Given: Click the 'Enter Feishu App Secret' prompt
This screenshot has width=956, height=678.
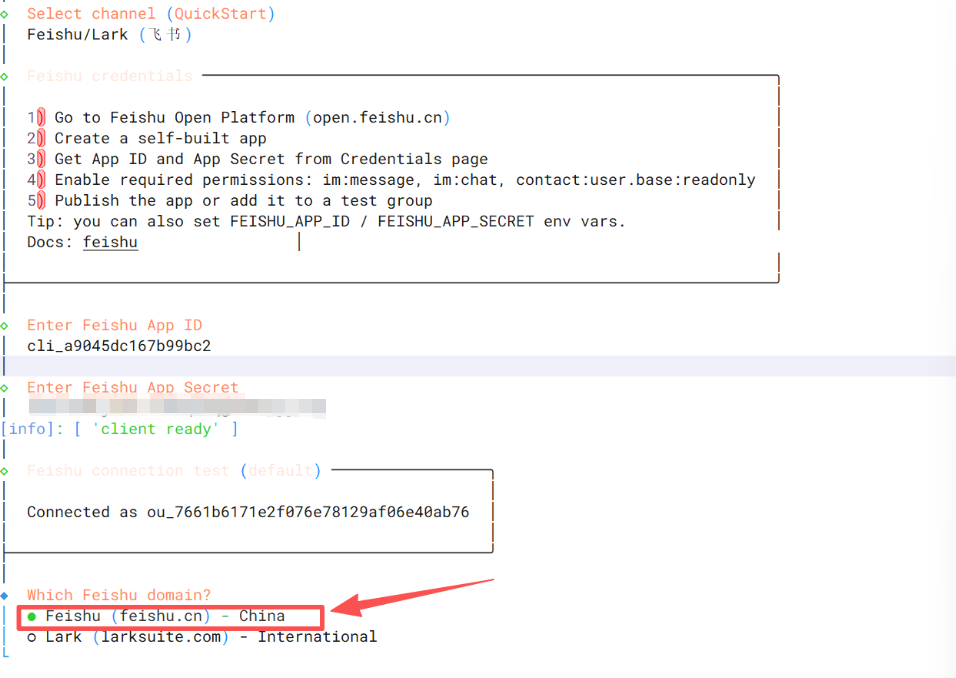Looking at the screenshot, I should (x=132, y=387).
